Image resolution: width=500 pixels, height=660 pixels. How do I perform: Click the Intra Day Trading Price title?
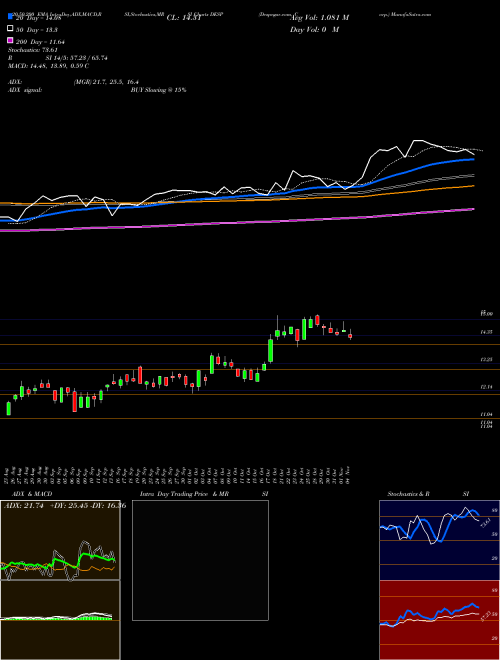[x=174, y=494]
